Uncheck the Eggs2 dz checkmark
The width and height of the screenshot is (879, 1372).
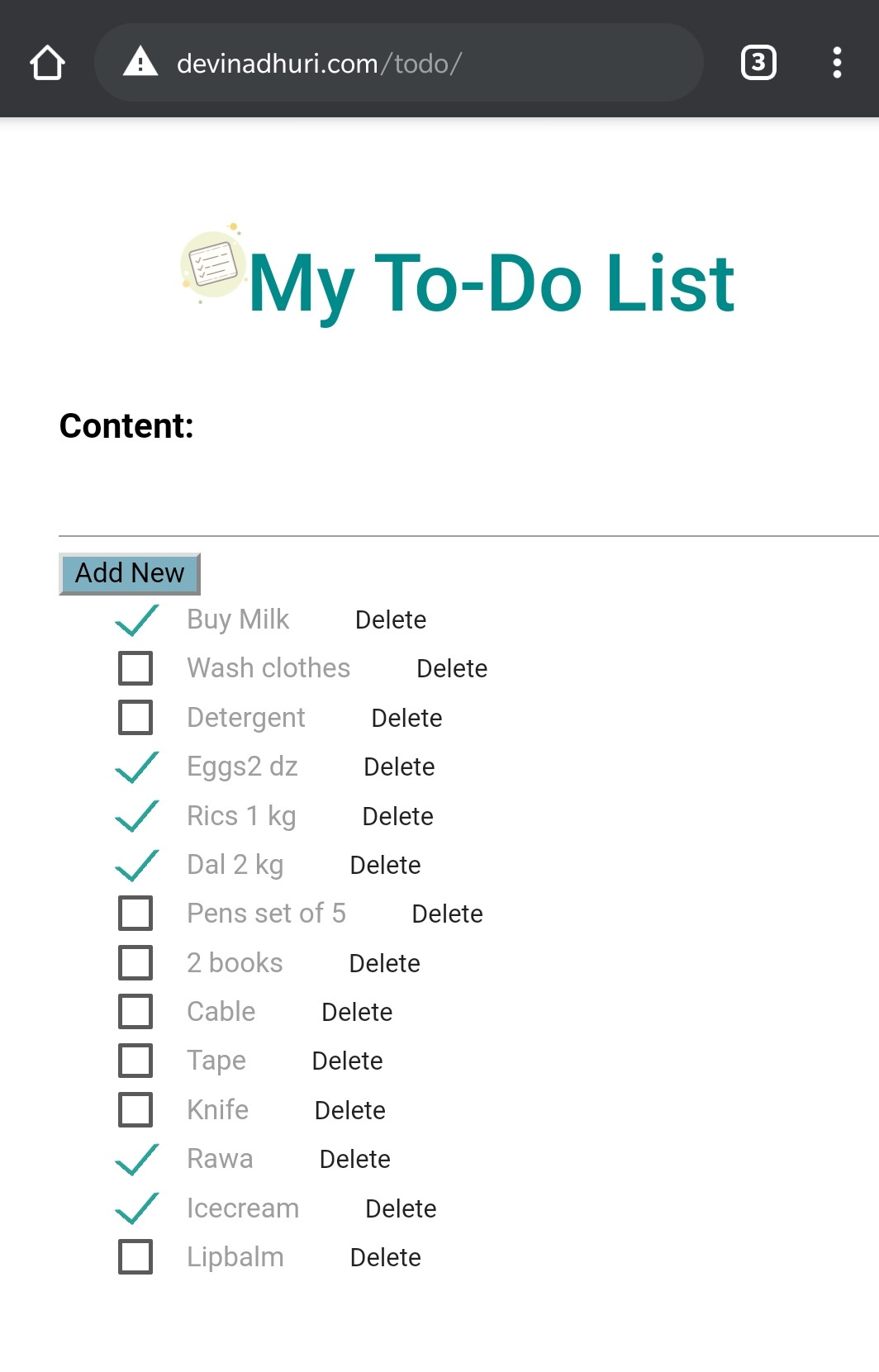click(x=136, y=767)
